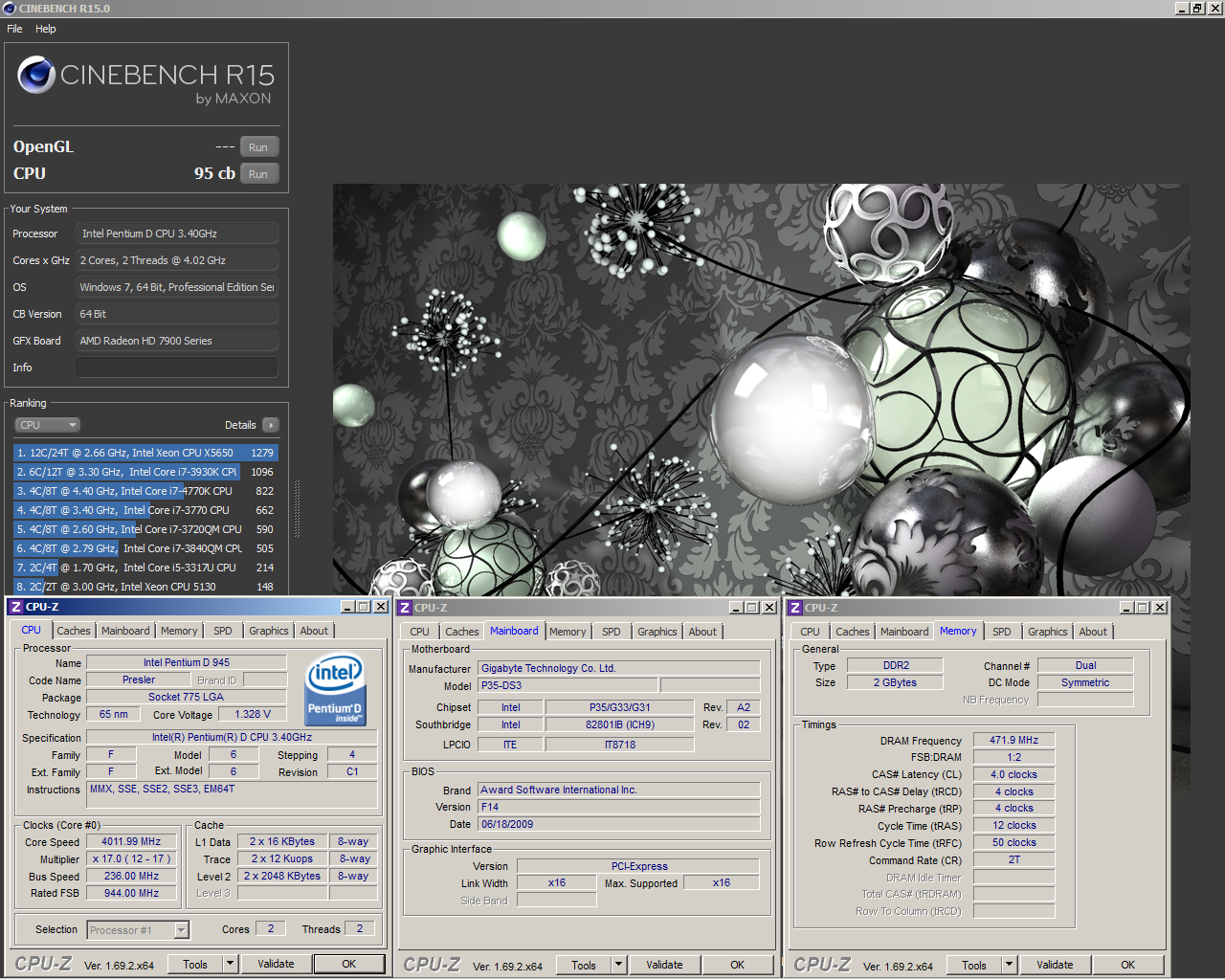Screen dimensions: 1225x980
Task: Open CPU tab in right CPU-Z window
Action: coord(811,632)
